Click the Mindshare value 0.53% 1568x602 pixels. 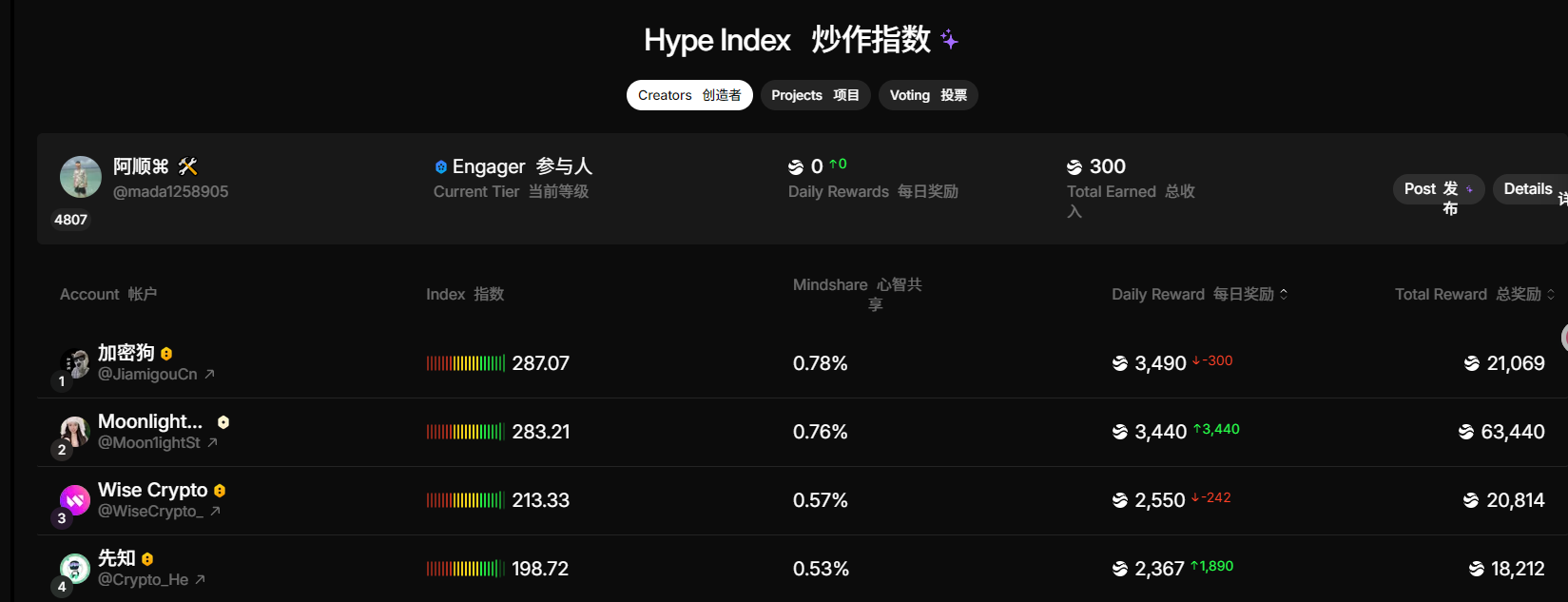tap(822, 569)
